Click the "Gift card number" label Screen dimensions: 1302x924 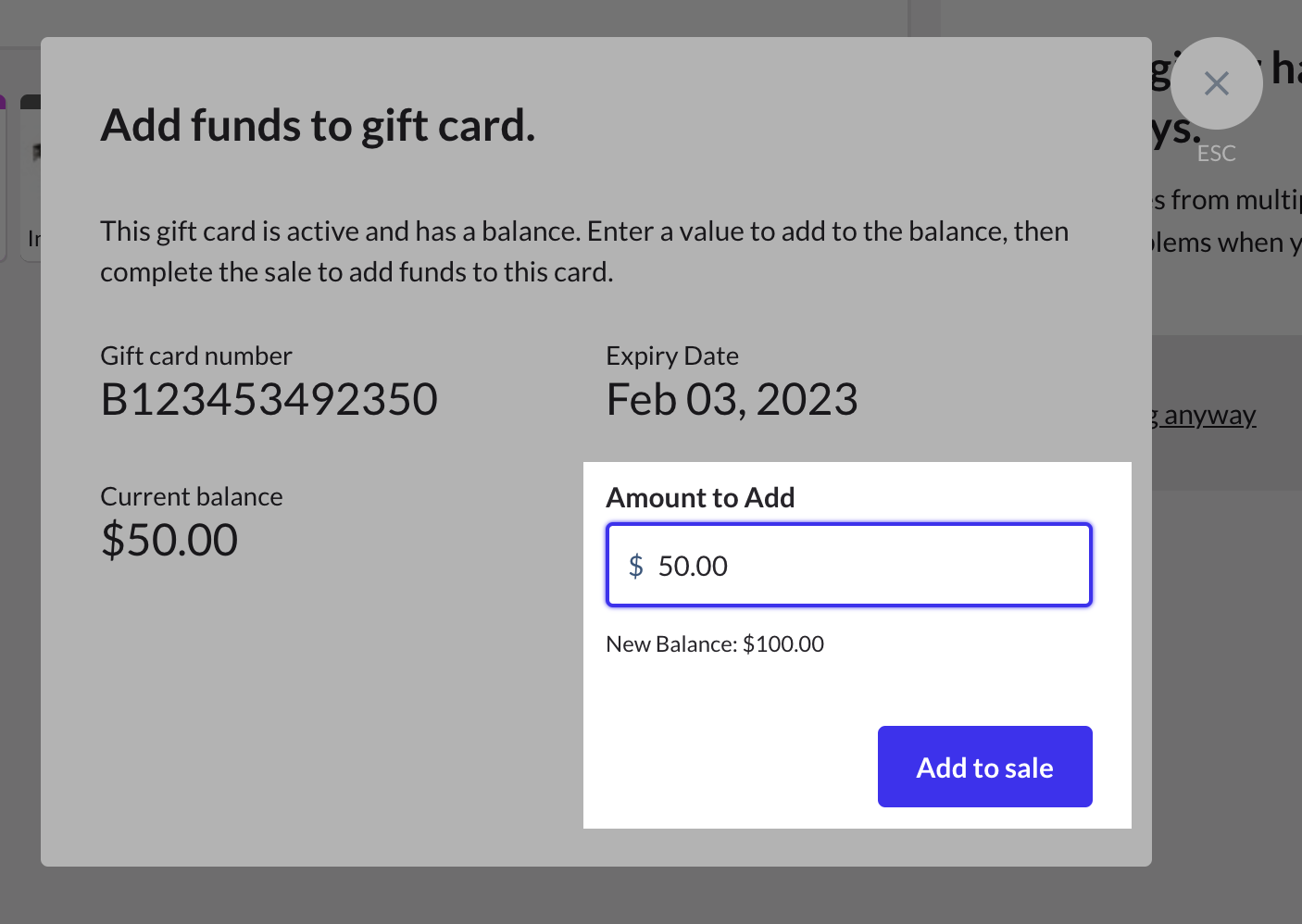pos(196,356)
